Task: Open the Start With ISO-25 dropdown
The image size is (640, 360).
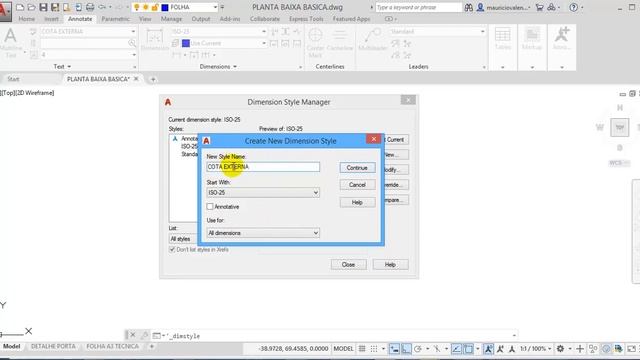Action: coord(263,192)
